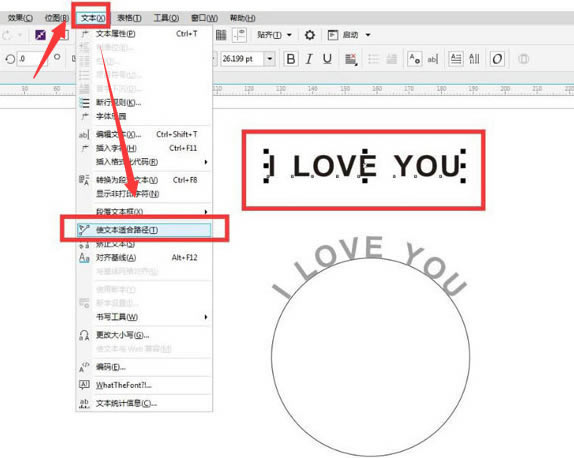
Task: Choose 断行规则(K) line-break rules entry
Action: coord(144,103)
